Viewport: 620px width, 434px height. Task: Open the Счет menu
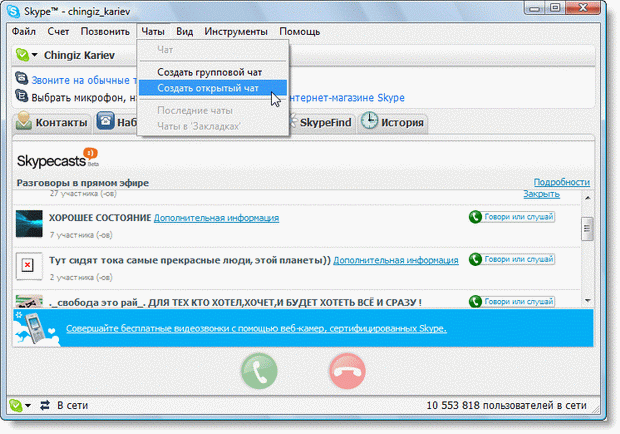click(x=58, y=32)
